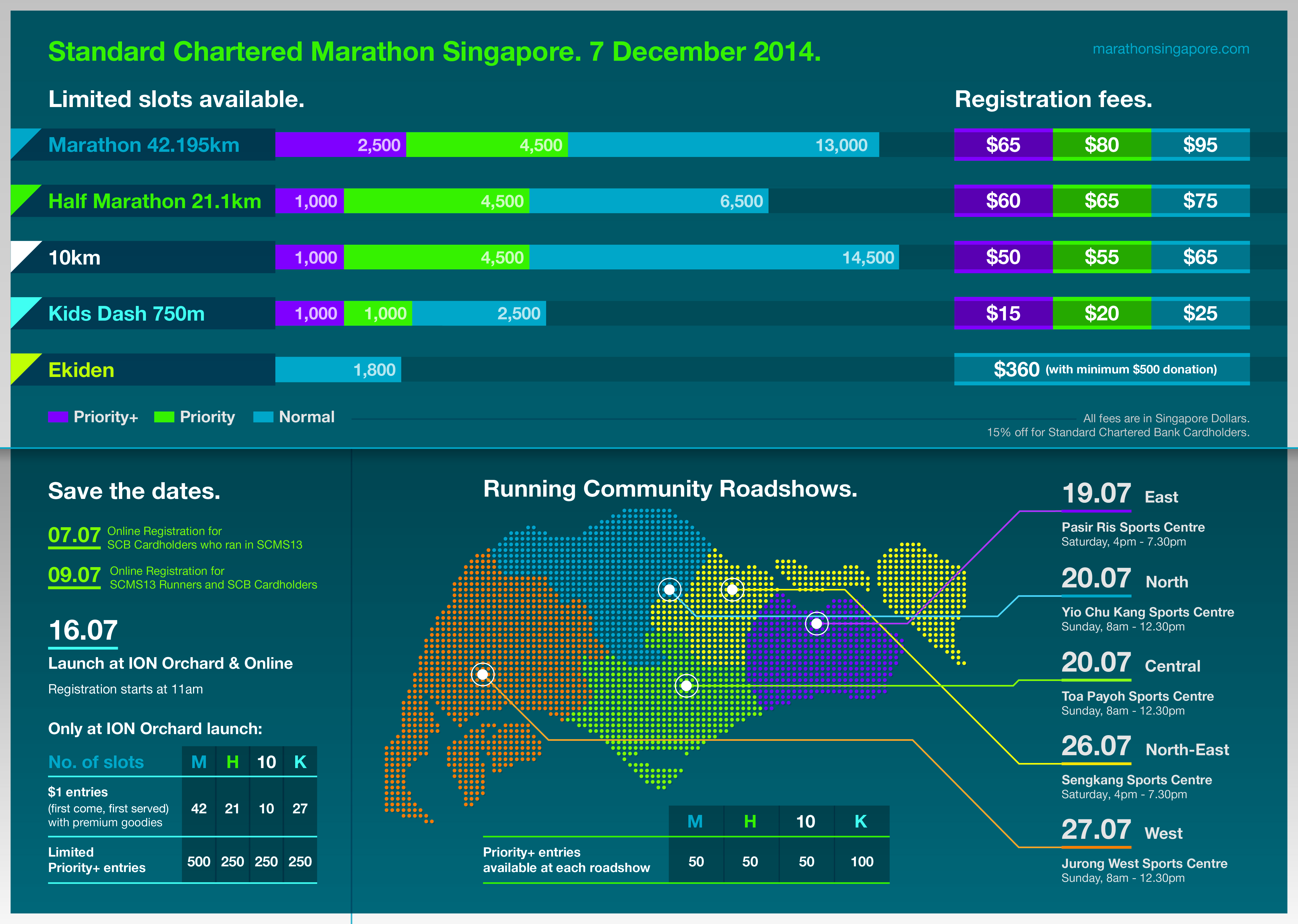Click the East map marker on purple region

(817, 623)
